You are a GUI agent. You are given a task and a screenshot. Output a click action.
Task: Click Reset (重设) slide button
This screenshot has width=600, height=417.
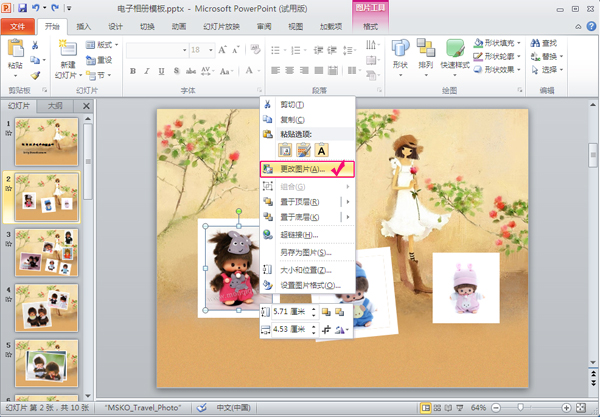[99, 60]
